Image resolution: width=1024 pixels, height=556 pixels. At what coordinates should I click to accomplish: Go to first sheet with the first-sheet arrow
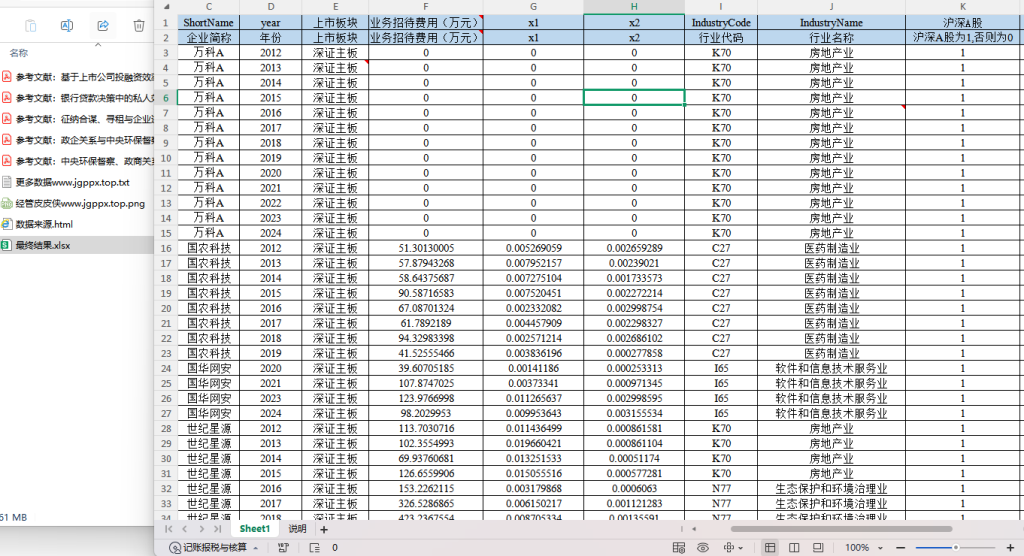click(x=169, y=529)
